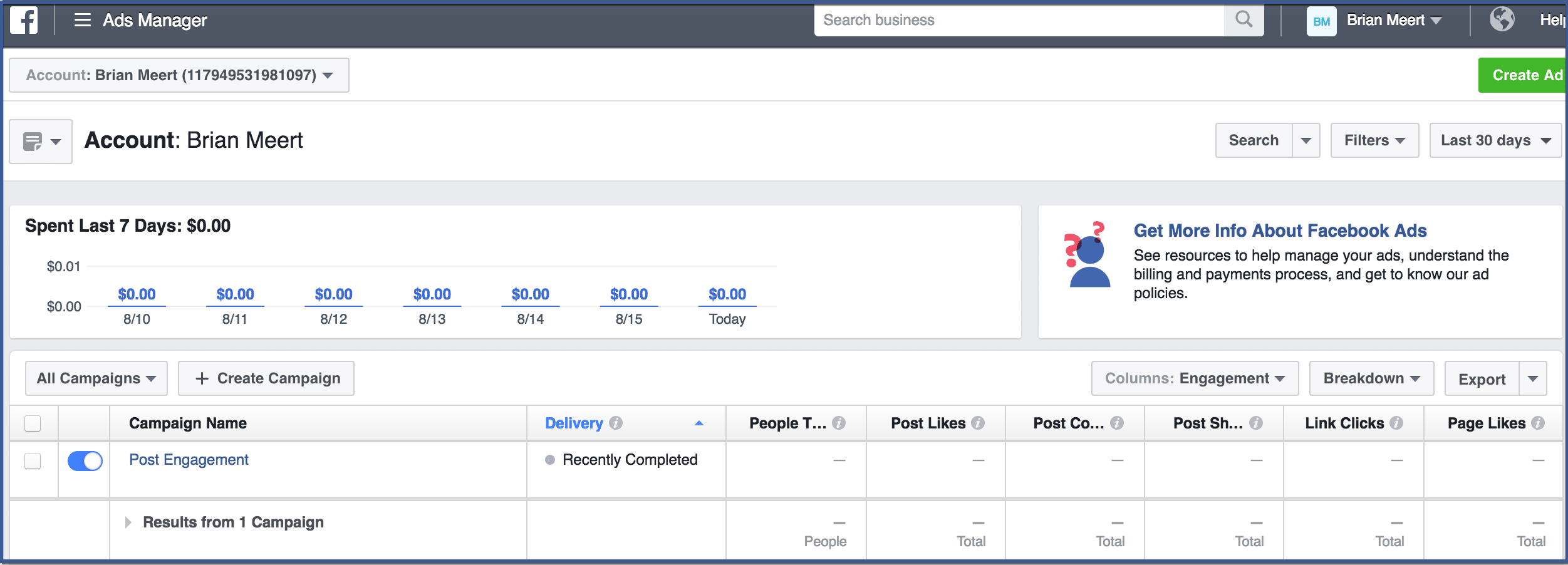Click the Create Campaign button
The width and height of the screenshot is (1568, 565).
coord(266,378)
